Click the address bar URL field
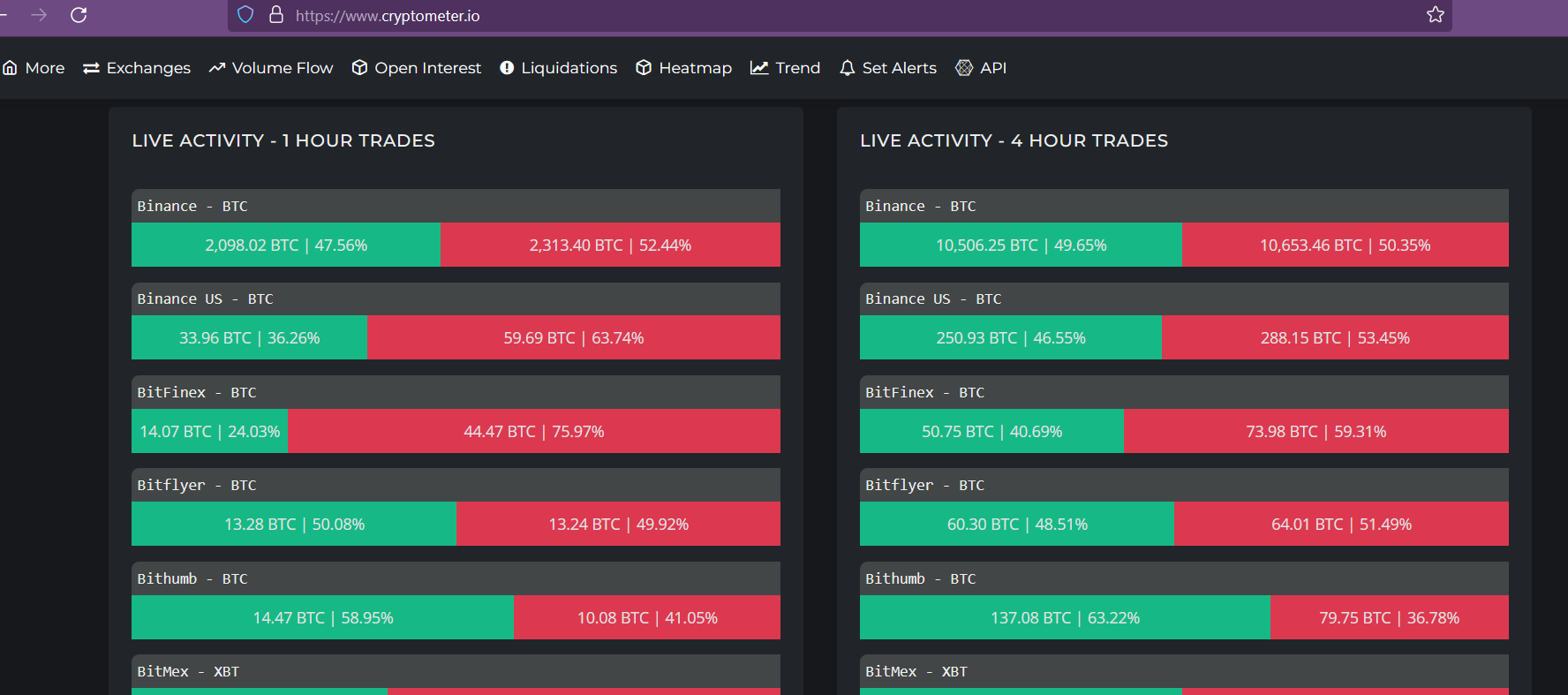 click(x=795, y=16)
